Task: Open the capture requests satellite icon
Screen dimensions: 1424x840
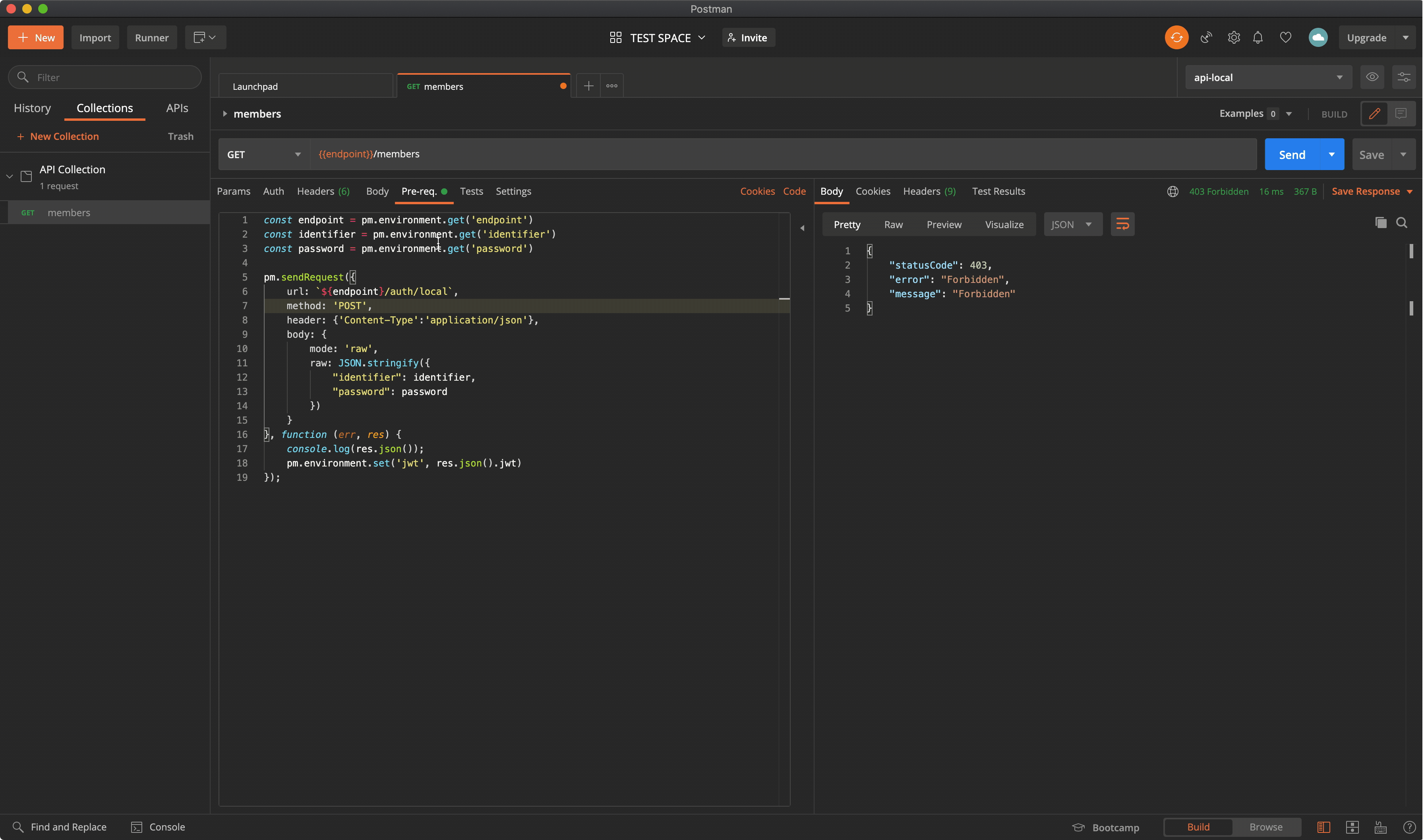Action: (1206, 37)
